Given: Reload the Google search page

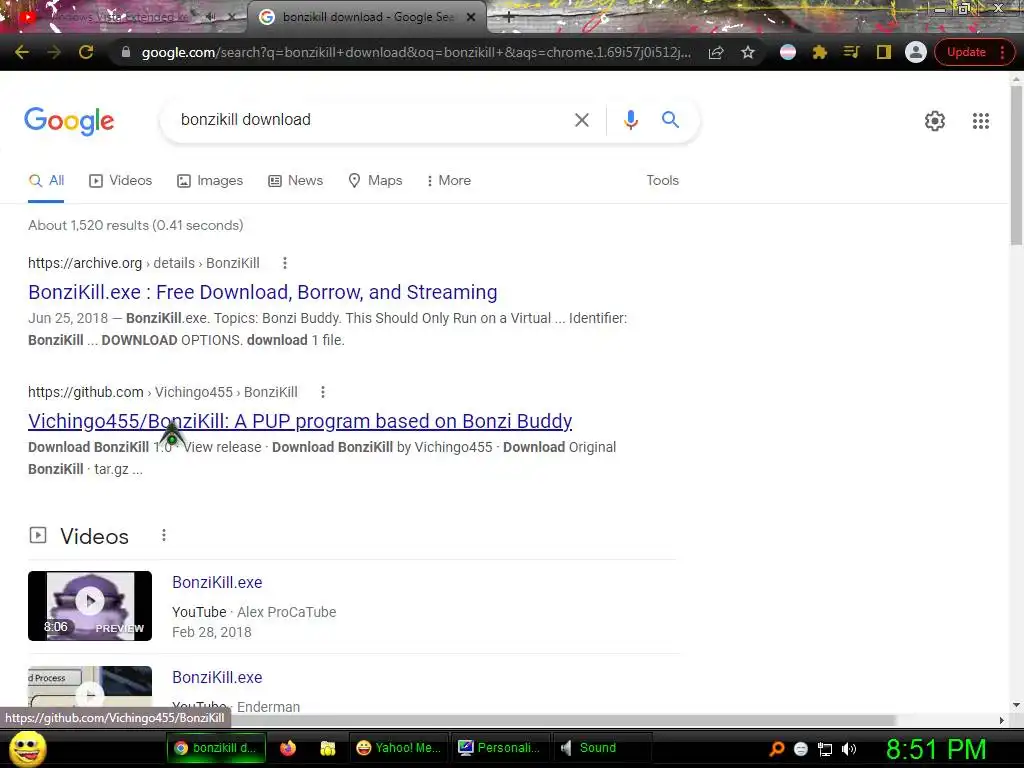Looking at the screenshot, I should [86, 52].
